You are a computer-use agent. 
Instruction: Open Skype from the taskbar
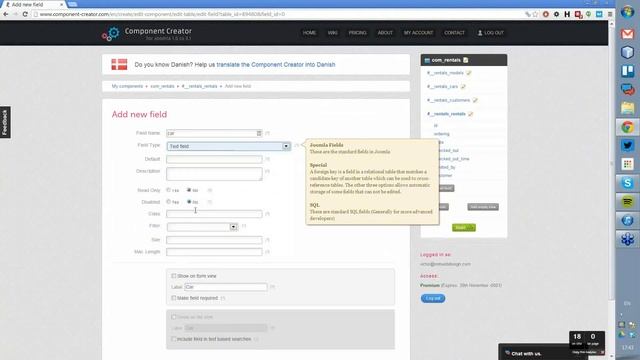pyautogui.click(x=627, y=182)
